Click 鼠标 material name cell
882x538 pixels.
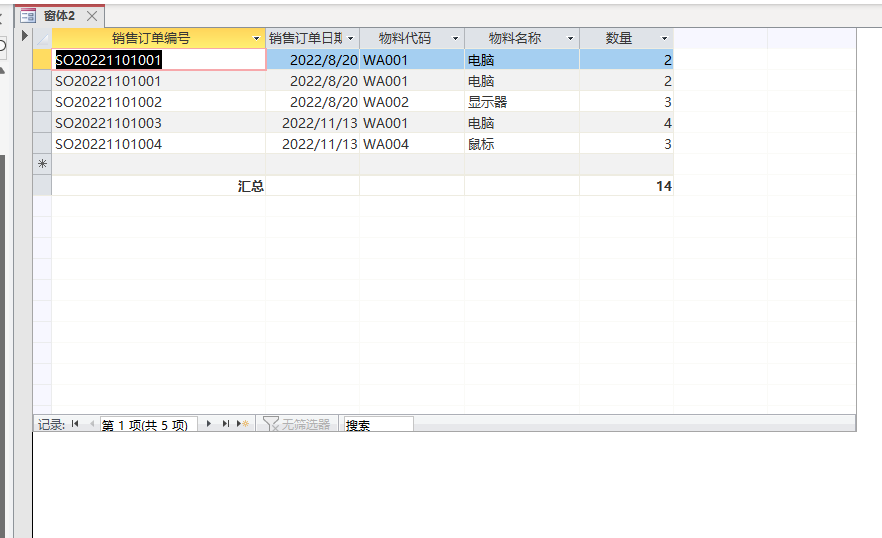[x=522, y=144]
